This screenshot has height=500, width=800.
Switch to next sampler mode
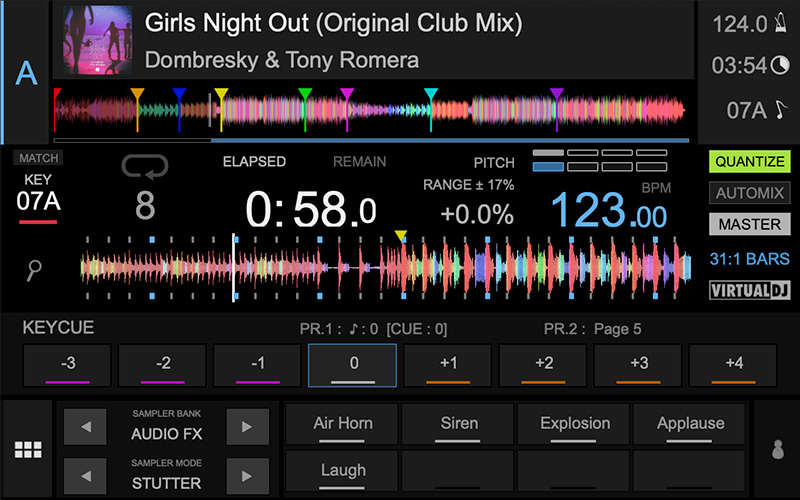(247, 476)
